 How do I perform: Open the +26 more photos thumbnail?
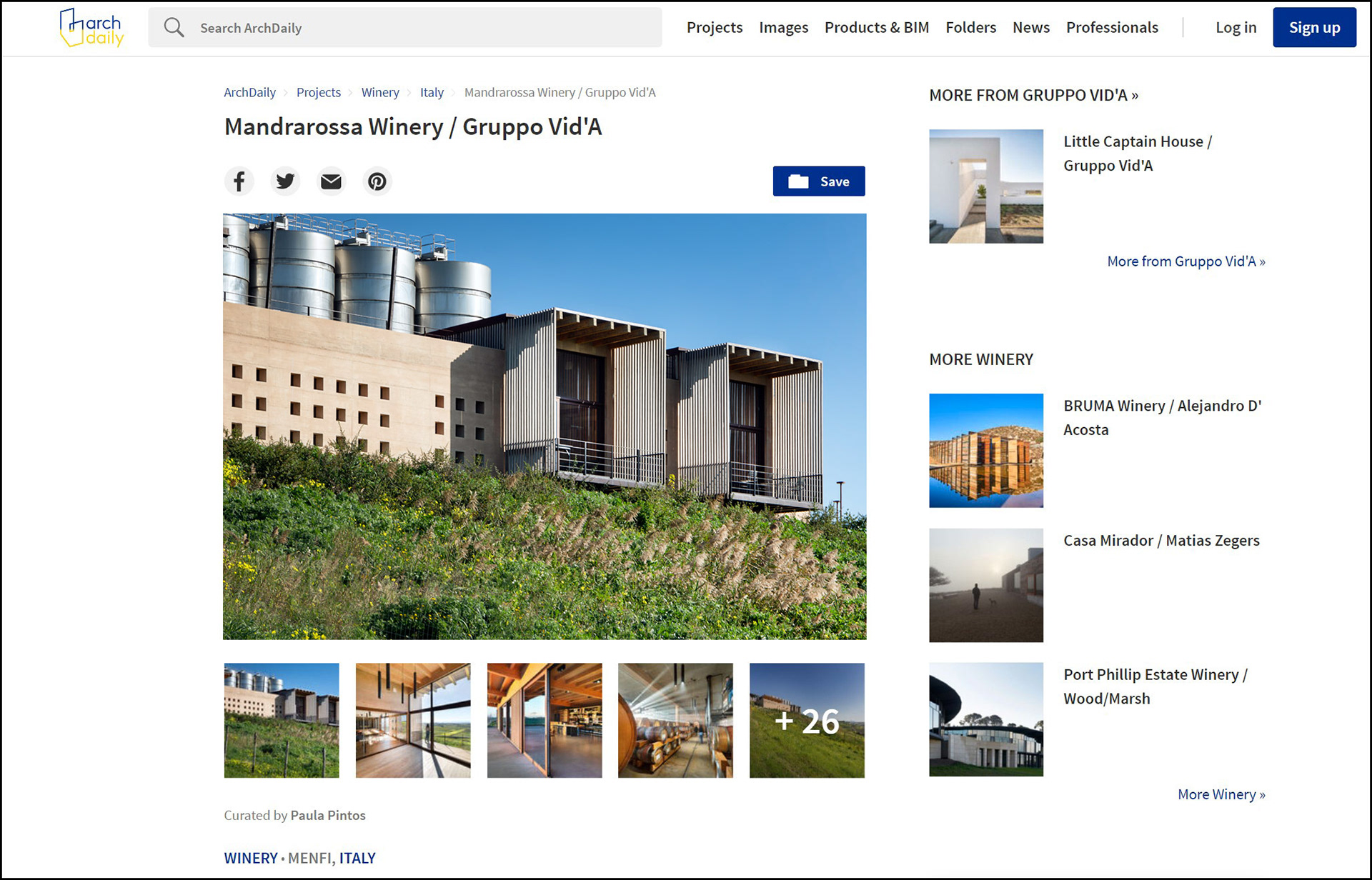[807, 720]
